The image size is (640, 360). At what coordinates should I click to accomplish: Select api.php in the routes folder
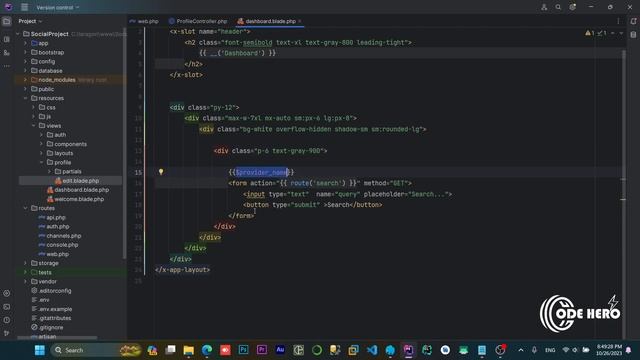tap(52, 218)
